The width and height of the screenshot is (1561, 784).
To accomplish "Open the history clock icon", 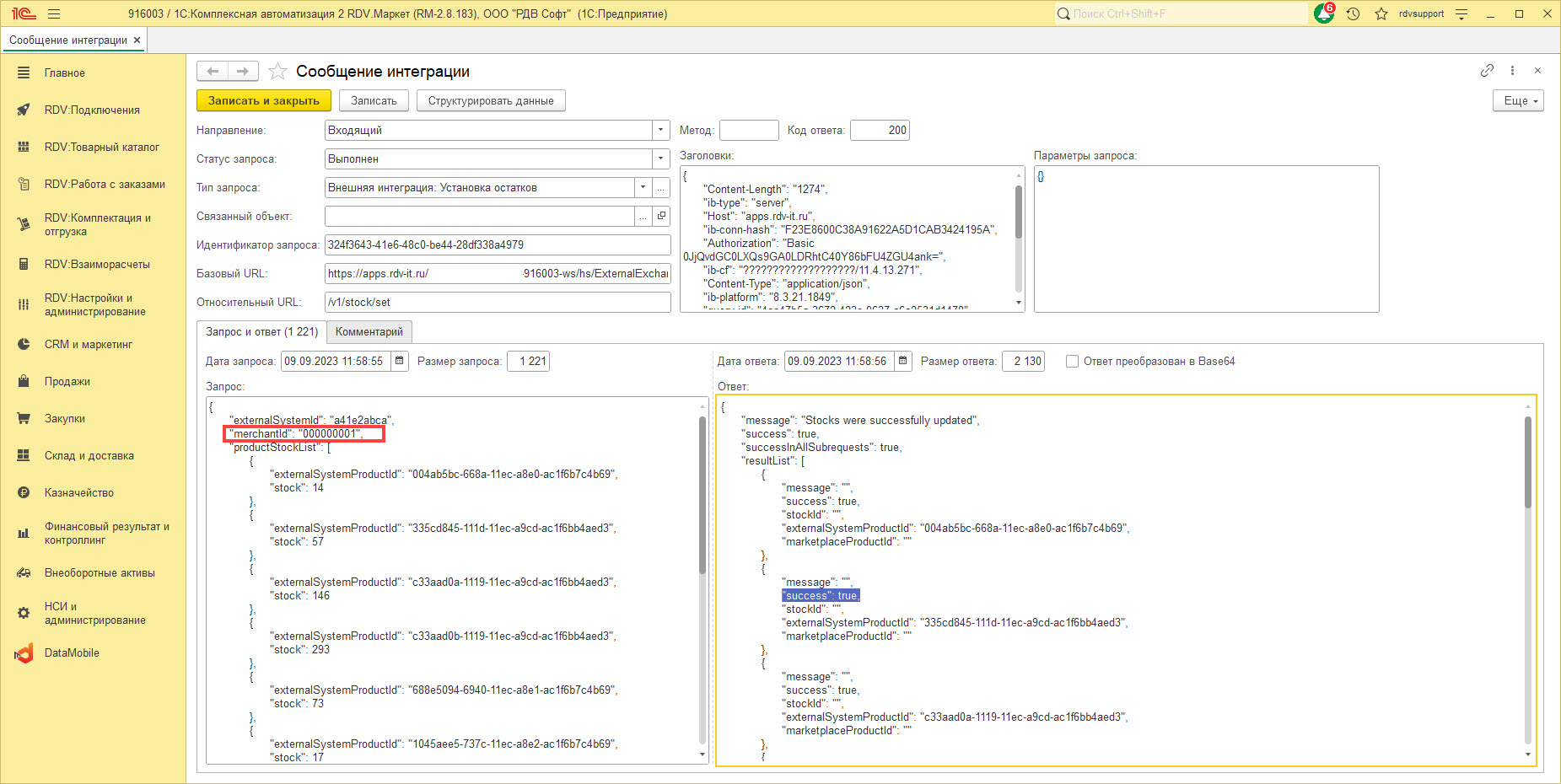I will pos(1354,14).
